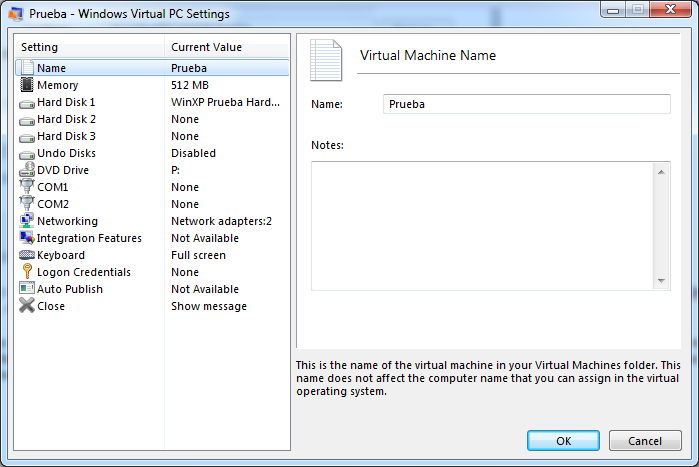Click the 'Disabled' Undo Disks value
Screen dimensions: 699x467
193,153
